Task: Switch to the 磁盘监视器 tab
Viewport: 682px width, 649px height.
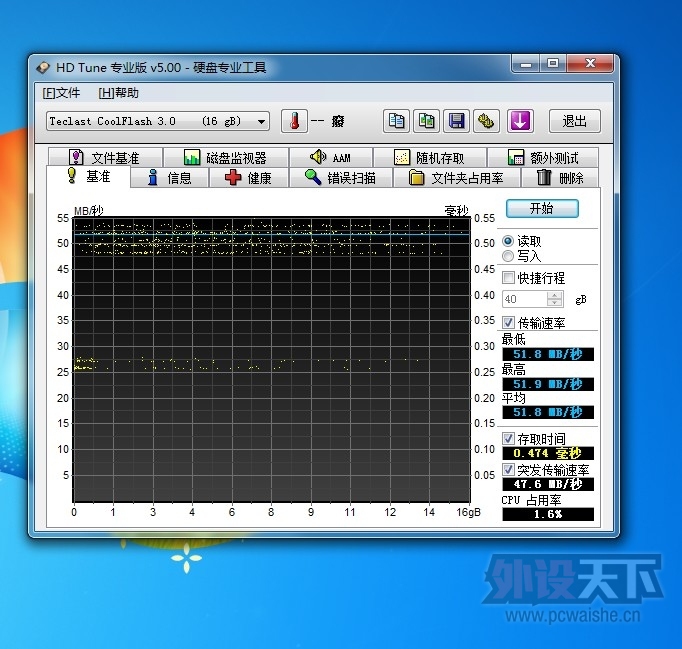Action: [226, 157]
